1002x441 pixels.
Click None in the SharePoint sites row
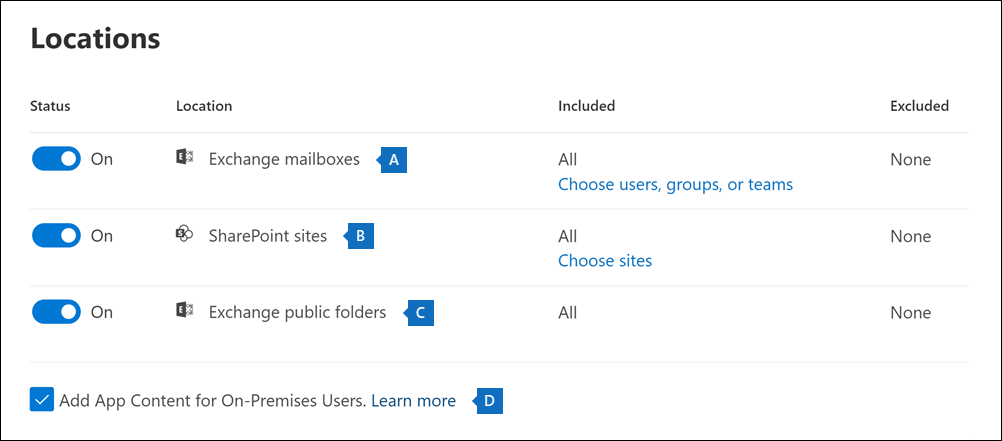pos(911,236)
